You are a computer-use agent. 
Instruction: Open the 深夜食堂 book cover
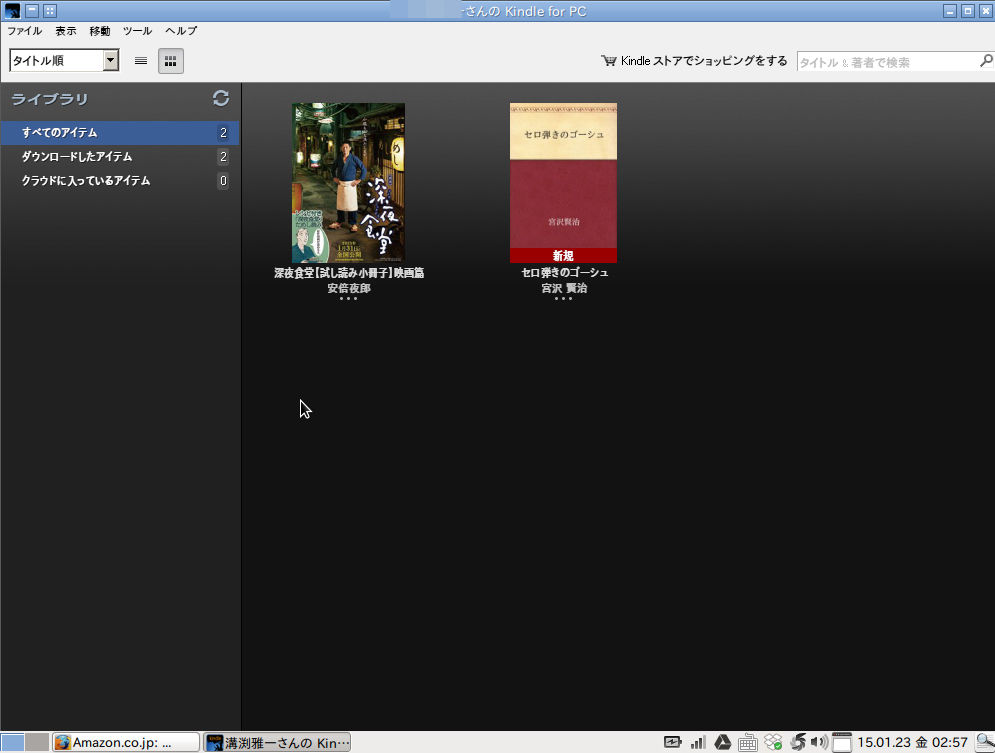pyautogui.click(x=348, y=183)
